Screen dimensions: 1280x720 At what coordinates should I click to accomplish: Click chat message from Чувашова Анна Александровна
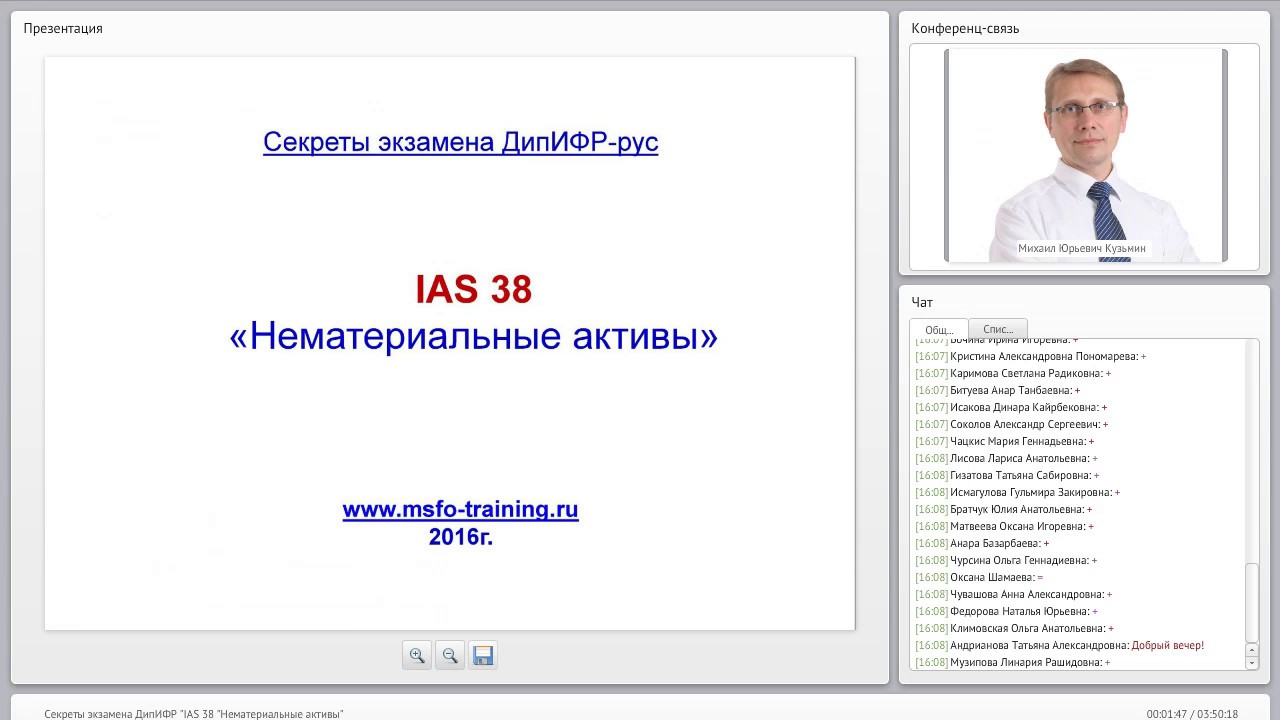[1013, 594]
